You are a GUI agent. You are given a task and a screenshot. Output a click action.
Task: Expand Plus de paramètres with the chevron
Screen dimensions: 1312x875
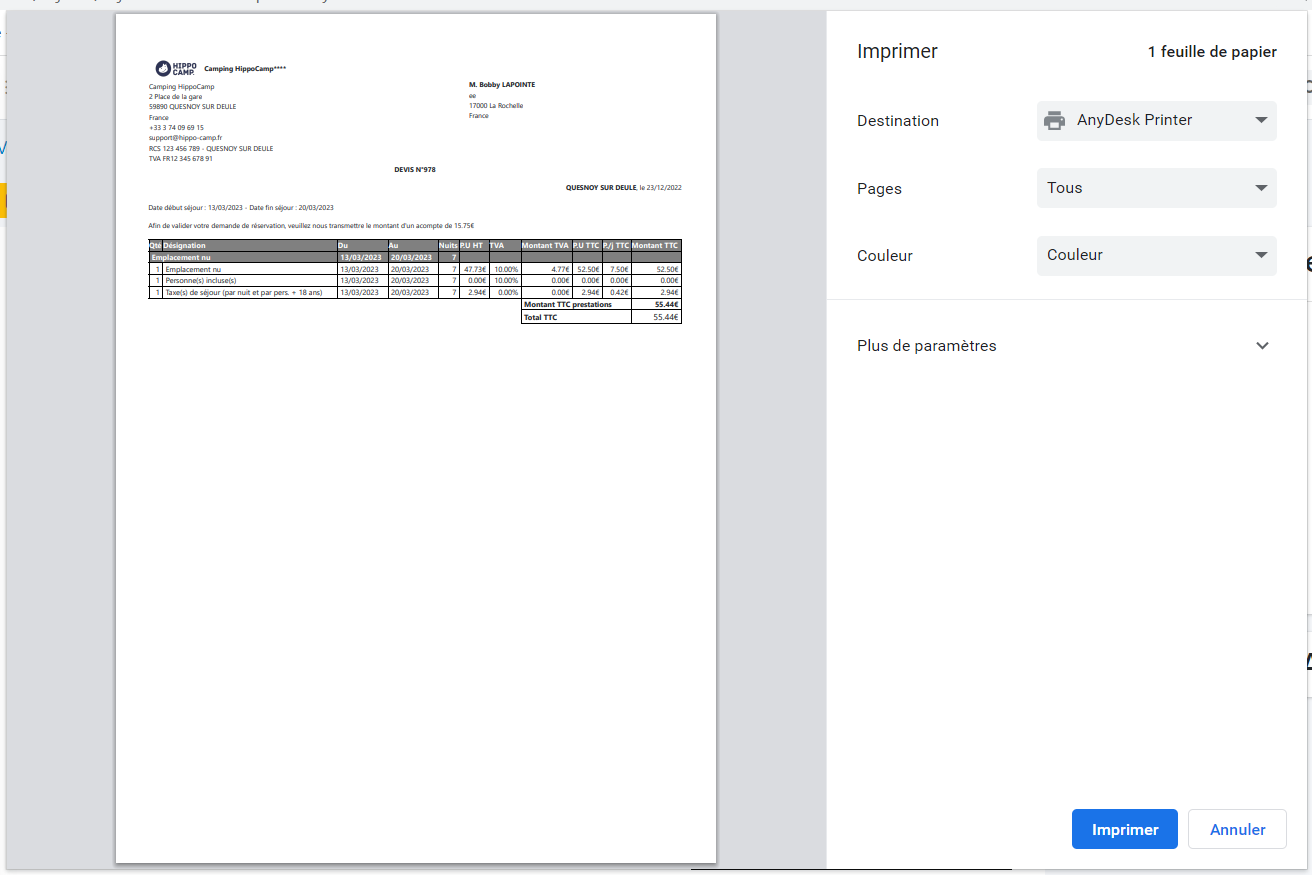tap(1262, 346)
